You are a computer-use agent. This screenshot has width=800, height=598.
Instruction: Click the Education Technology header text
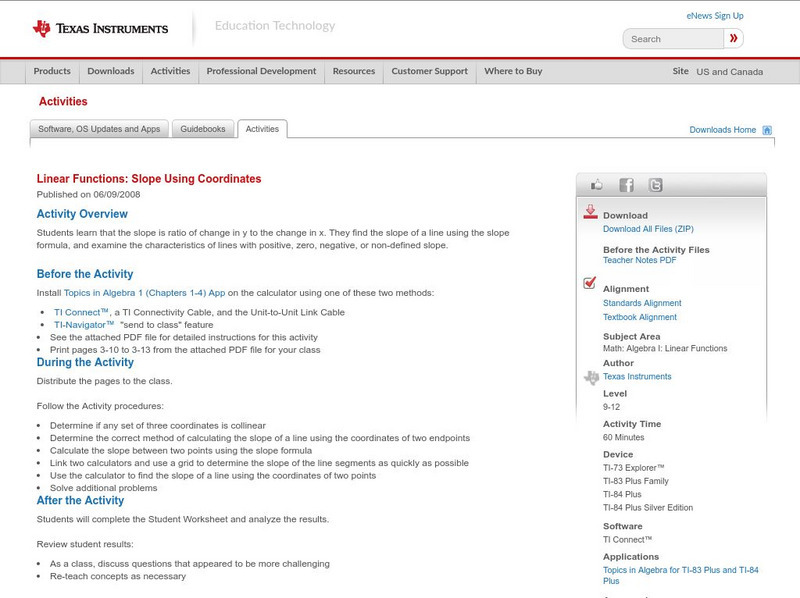click(275, 26)
